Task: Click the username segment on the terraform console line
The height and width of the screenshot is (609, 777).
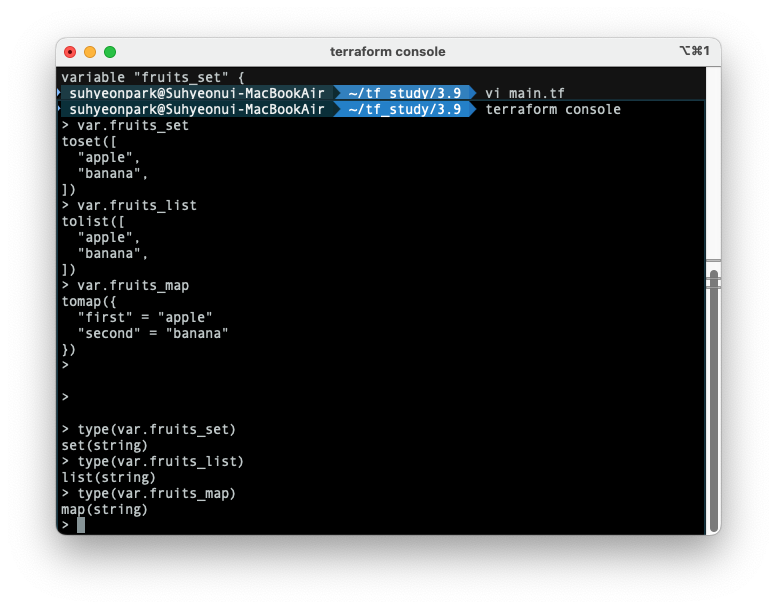Action: coord(197,110)
